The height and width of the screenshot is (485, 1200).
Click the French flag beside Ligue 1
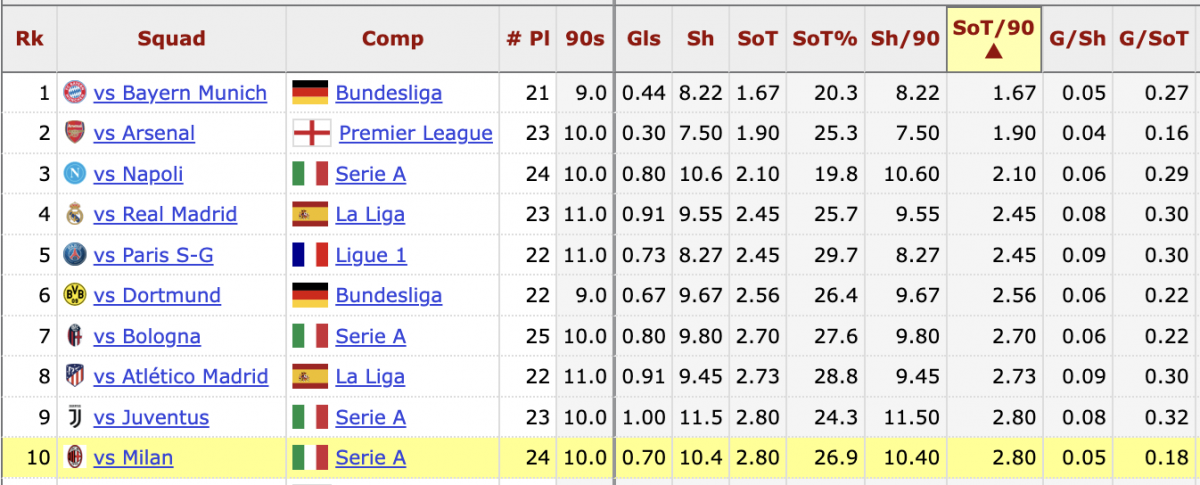(x=310, y=255)
